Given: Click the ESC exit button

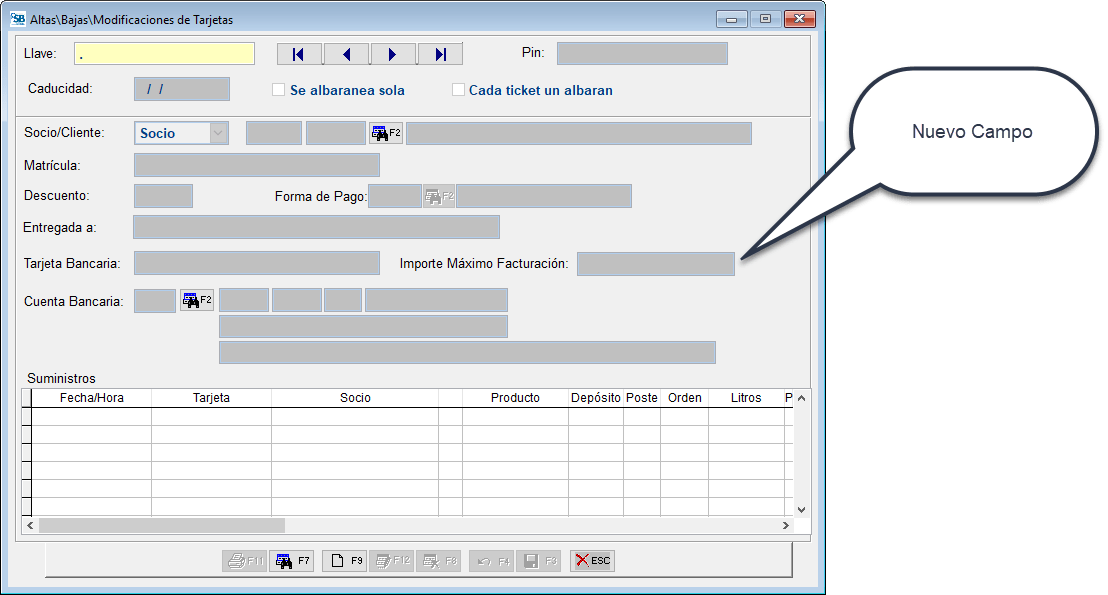Looking at the screenshot, I should coord(592,561).
